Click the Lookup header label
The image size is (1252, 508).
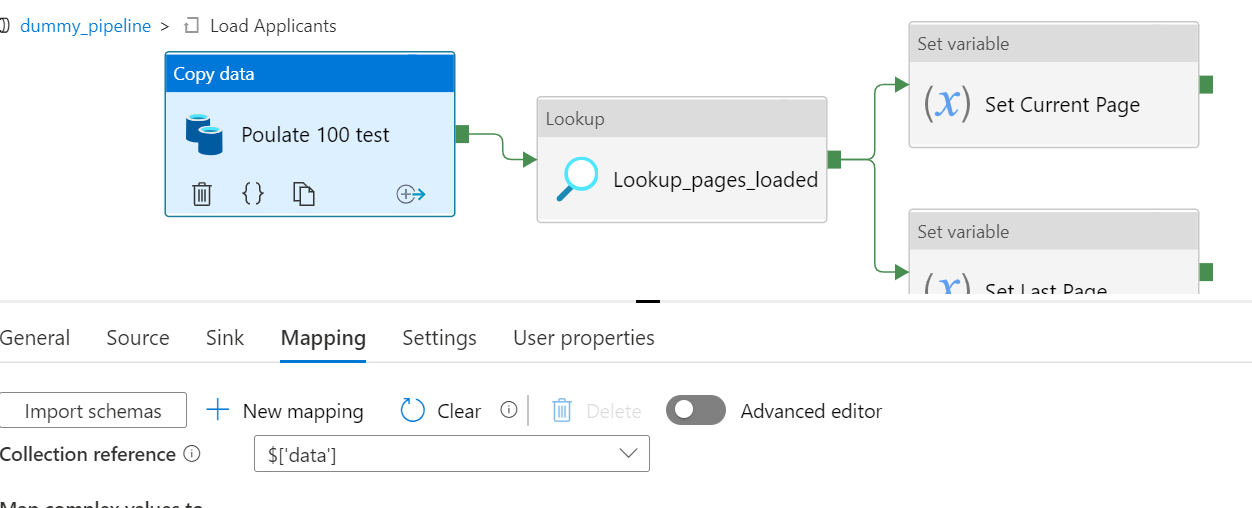(x=575, y=119)
